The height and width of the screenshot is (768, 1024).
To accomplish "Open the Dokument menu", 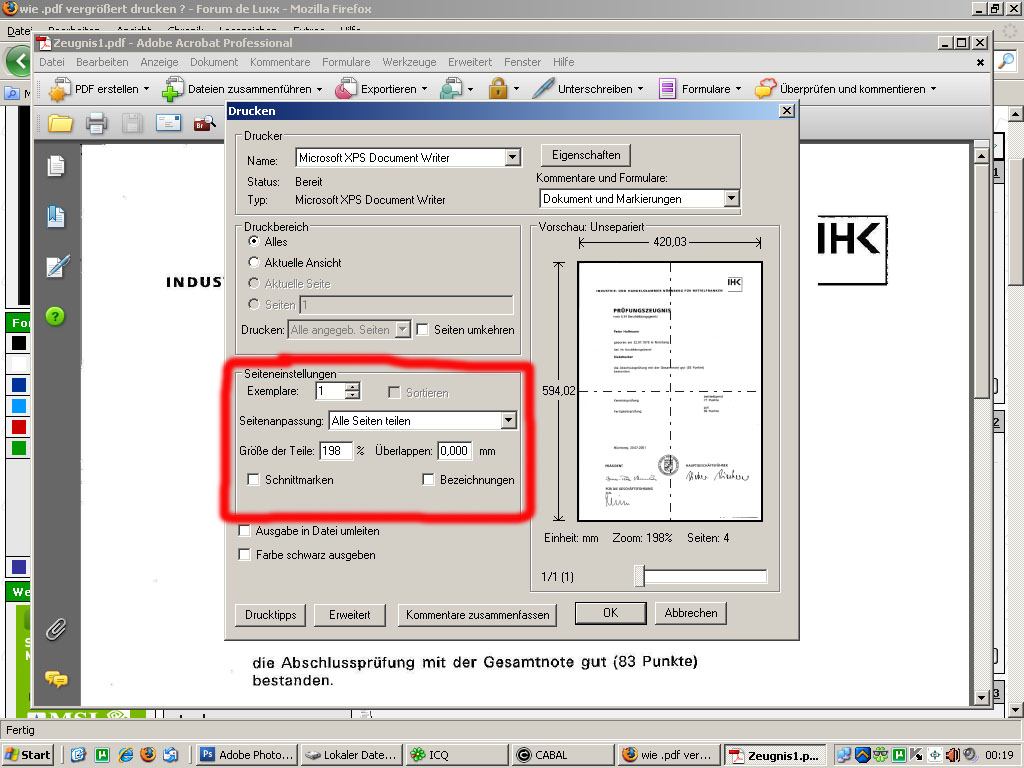I will point(214,62).
